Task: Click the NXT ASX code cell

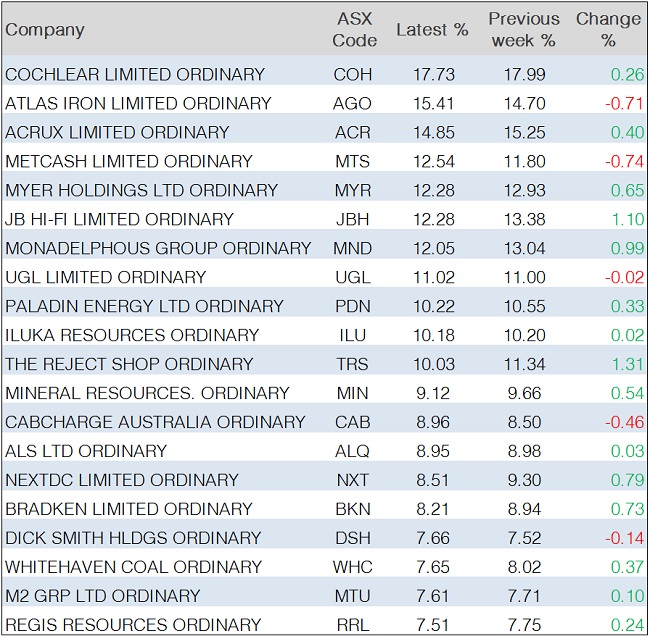Action: 353,480
